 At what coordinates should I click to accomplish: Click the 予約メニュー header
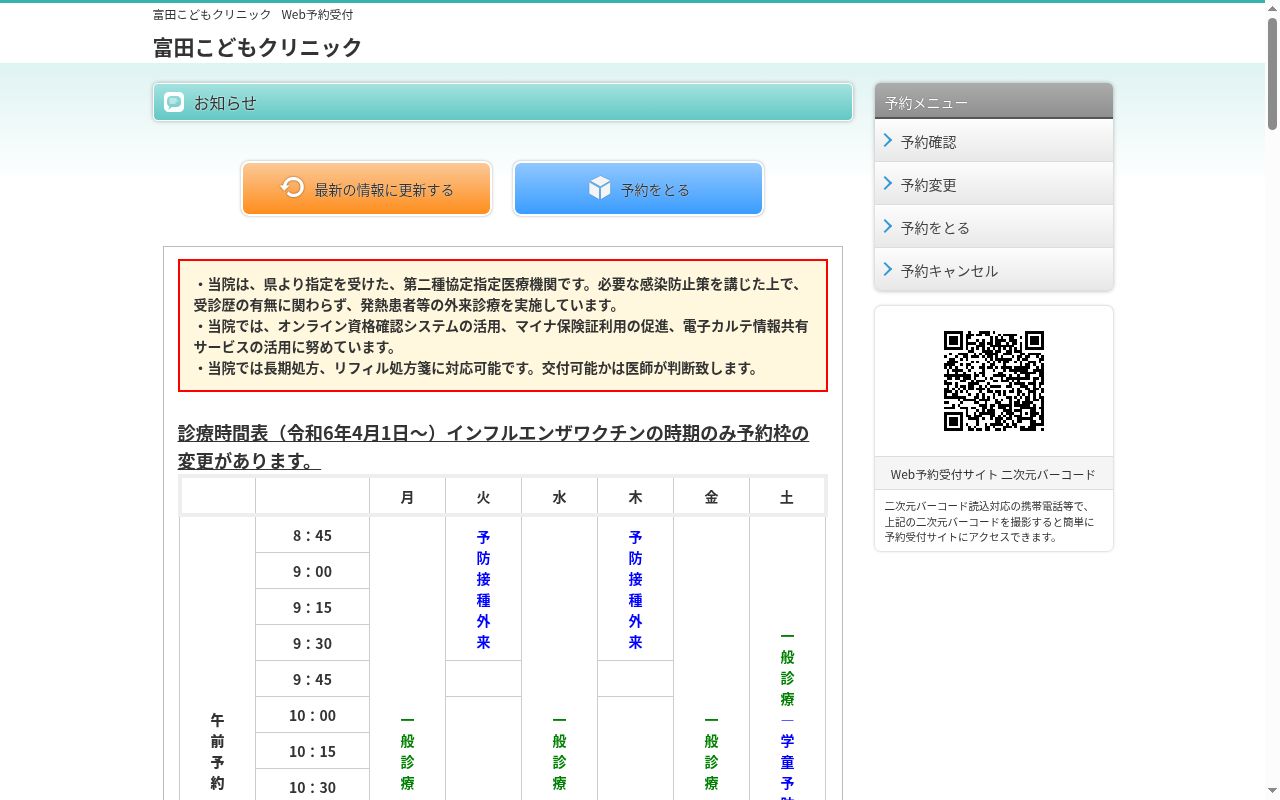point(994,102)
